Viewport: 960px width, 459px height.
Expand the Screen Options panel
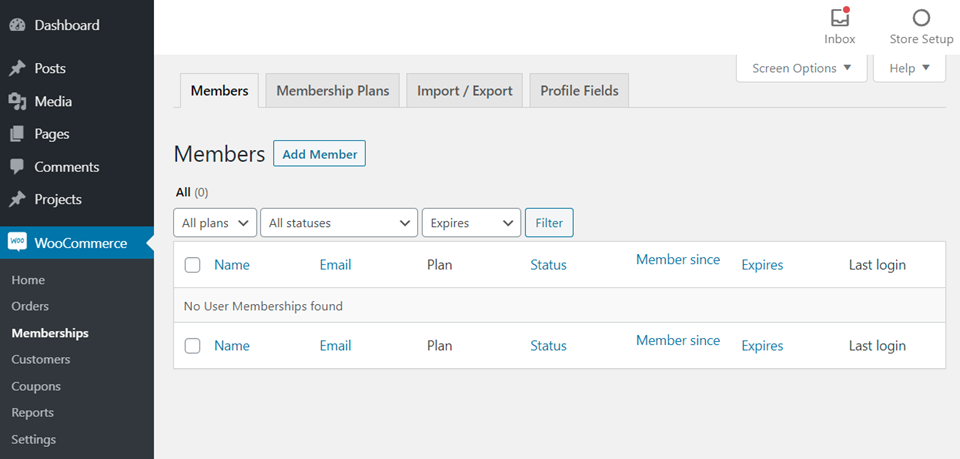801,68
